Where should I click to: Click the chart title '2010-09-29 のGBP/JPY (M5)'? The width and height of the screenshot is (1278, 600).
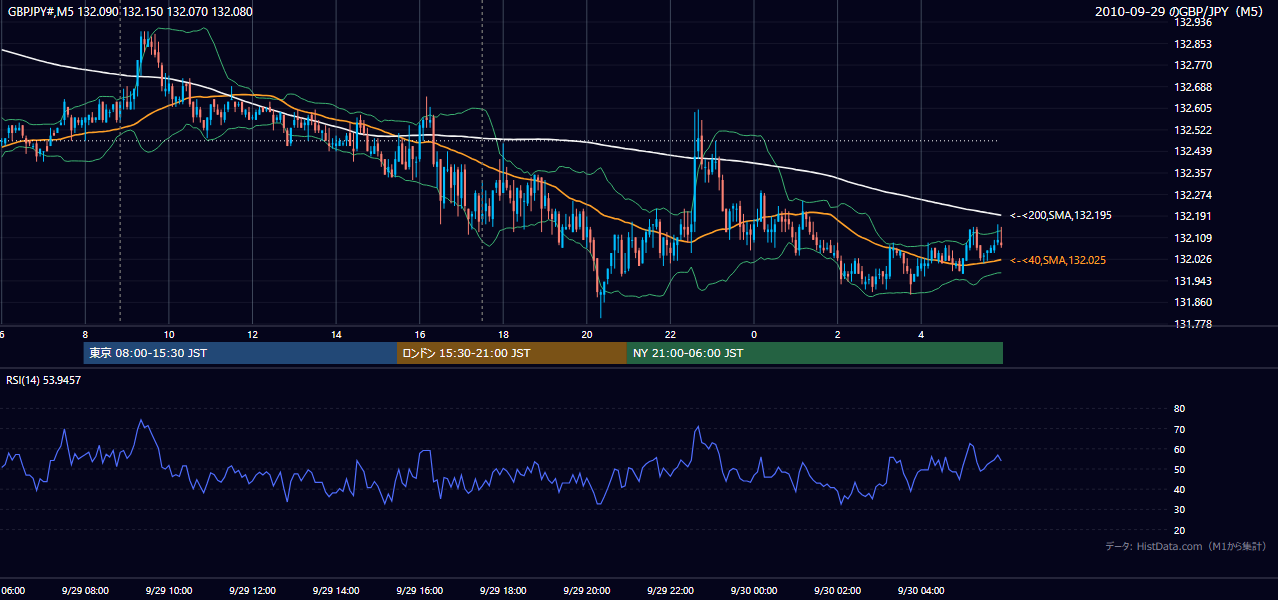[1181, 12]
